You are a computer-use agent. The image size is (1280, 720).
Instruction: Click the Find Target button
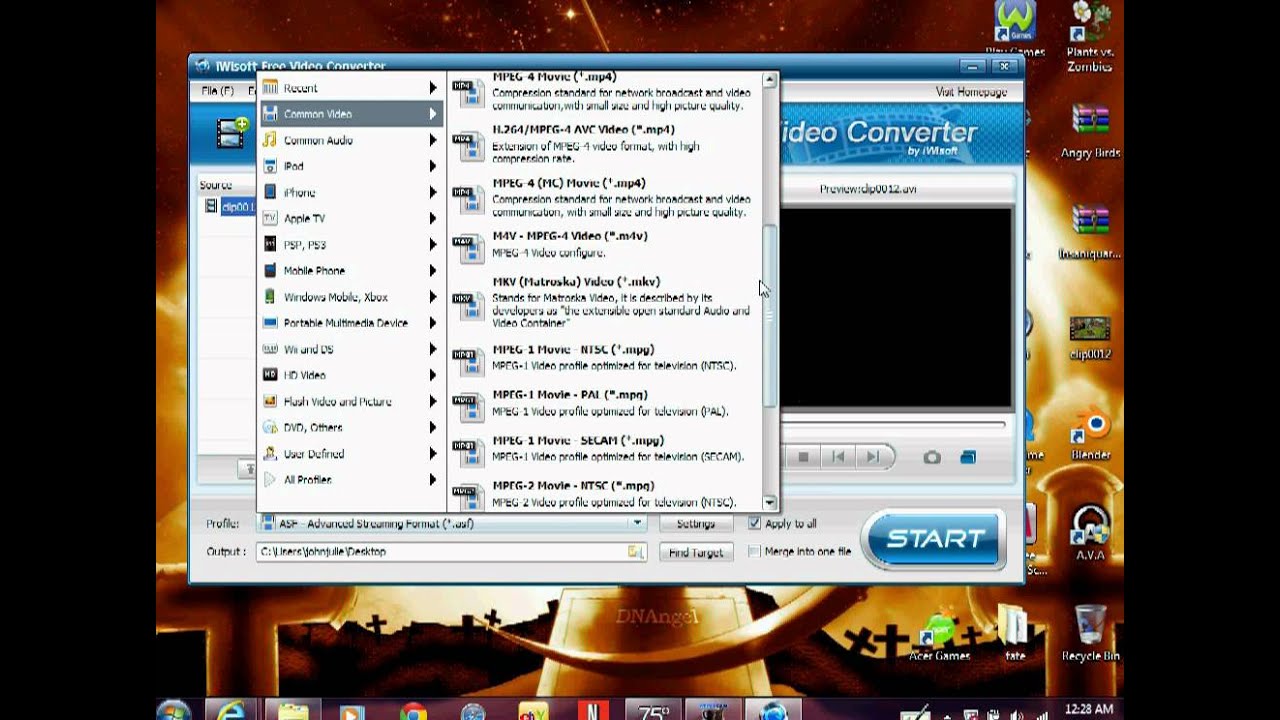[696, 552]
